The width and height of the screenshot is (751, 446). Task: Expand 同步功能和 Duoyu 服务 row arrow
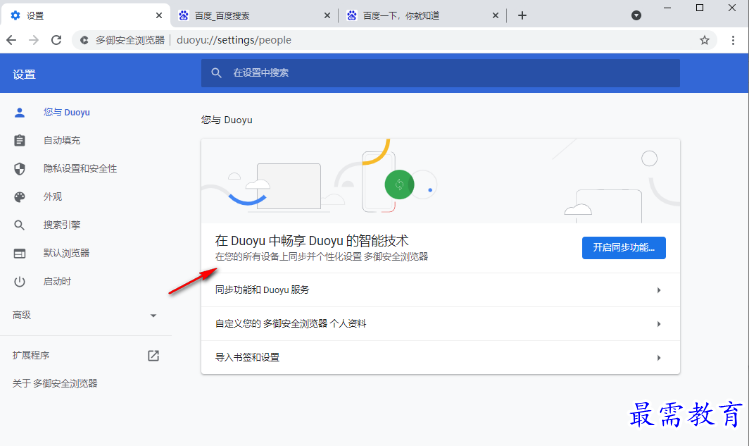tap(659, 290)
